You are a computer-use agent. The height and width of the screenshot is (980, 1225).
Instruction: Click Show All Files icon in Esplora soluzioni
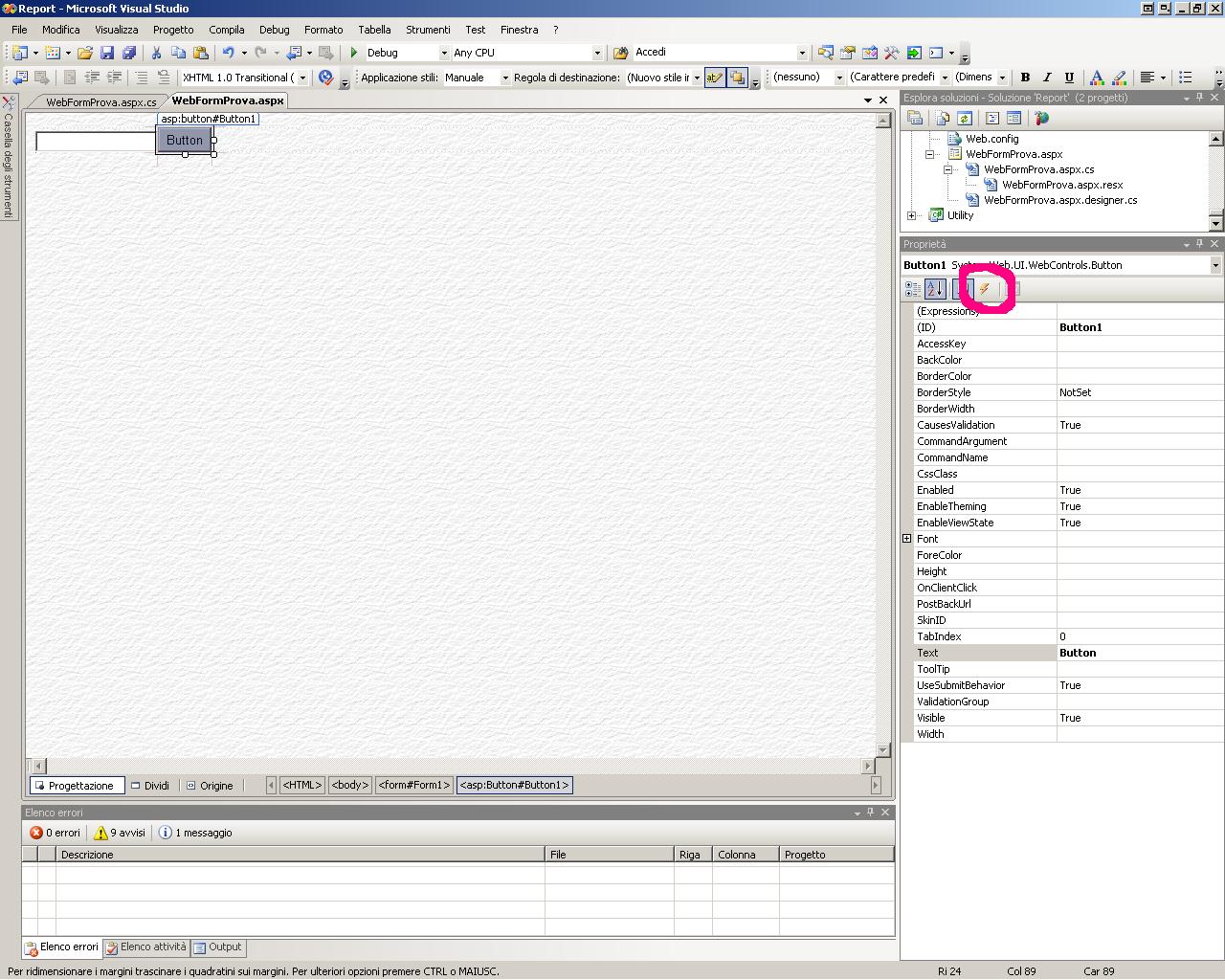[943, 118]
